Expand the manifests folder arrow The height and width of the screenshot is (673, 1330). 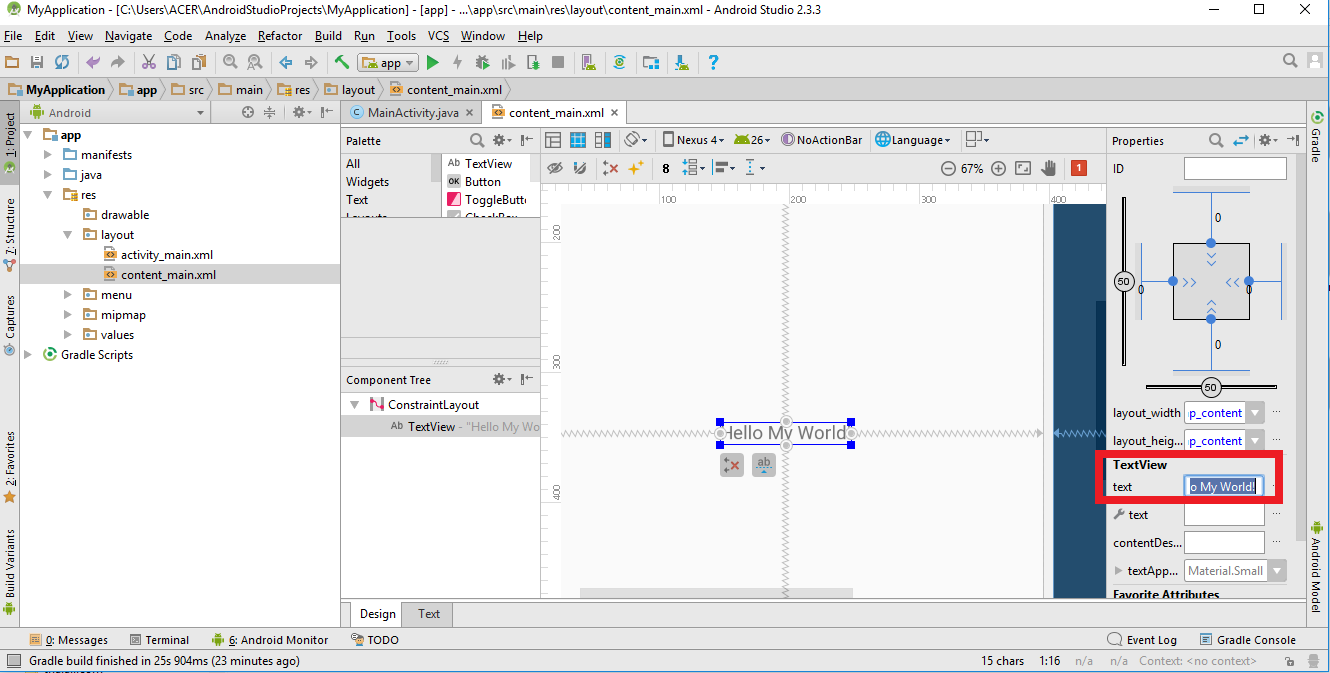48,155
